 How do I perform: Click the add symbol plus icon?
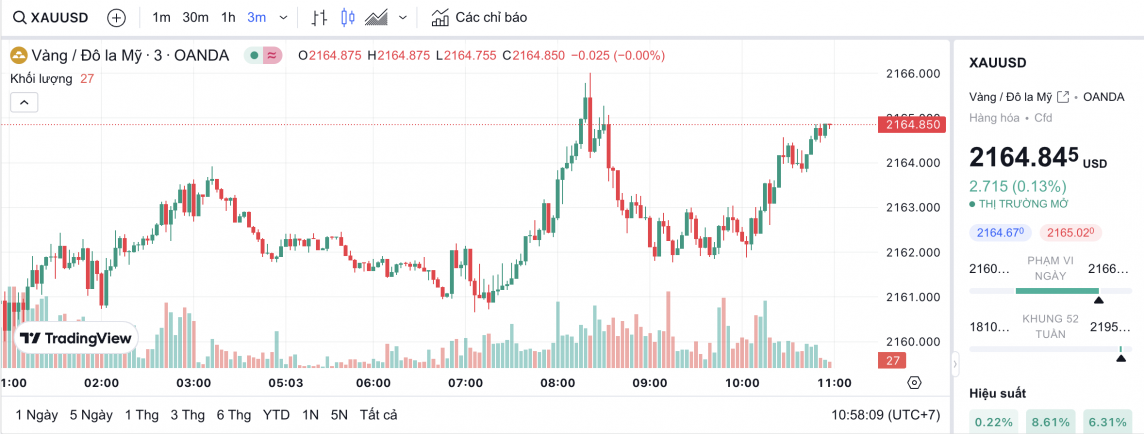point(116,17)
